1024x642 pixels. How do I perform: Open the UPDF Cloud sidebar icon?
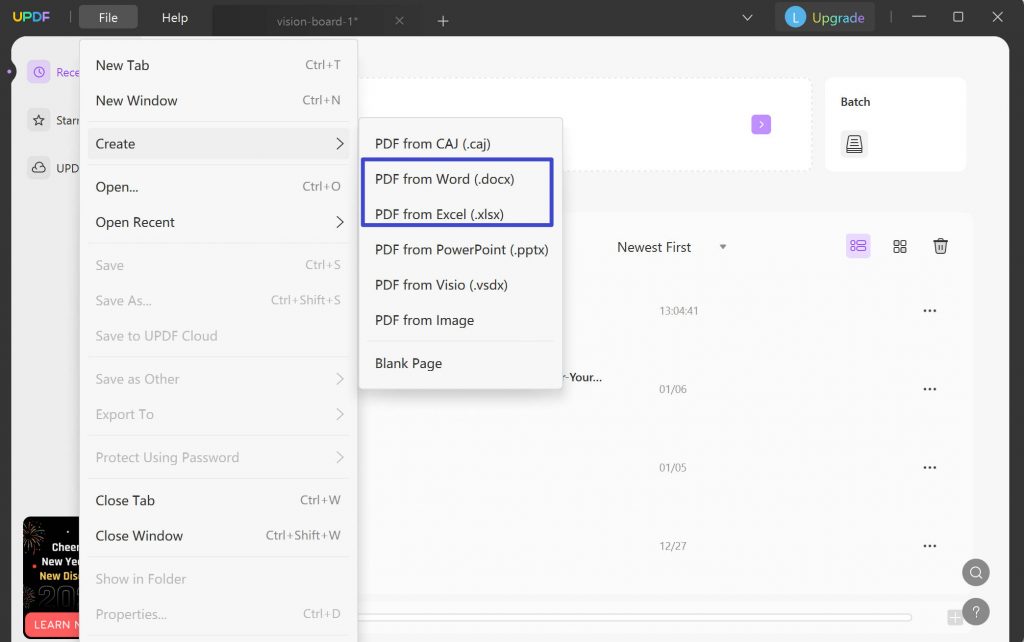(39, 168)
